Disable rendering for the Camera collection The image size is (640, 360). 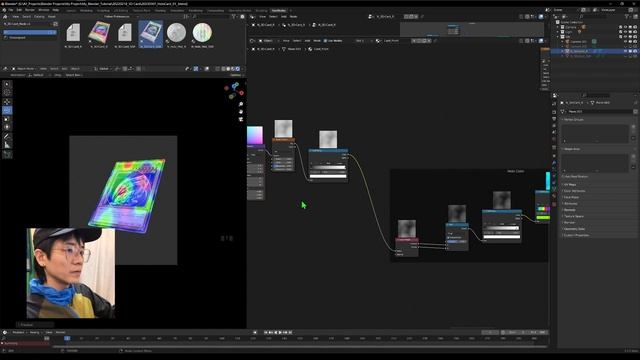tap(635, 27)
